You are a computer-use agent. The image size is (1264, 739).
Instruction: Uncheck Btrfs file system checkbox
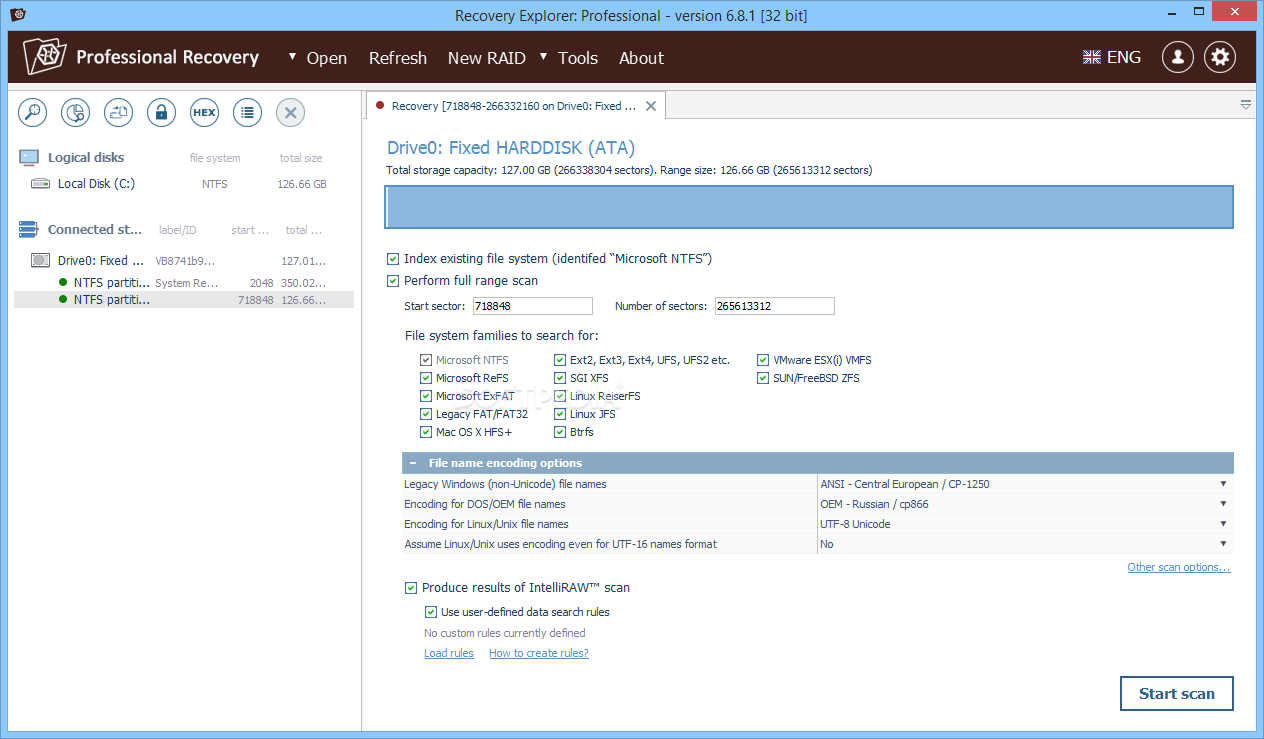(560, 432)
